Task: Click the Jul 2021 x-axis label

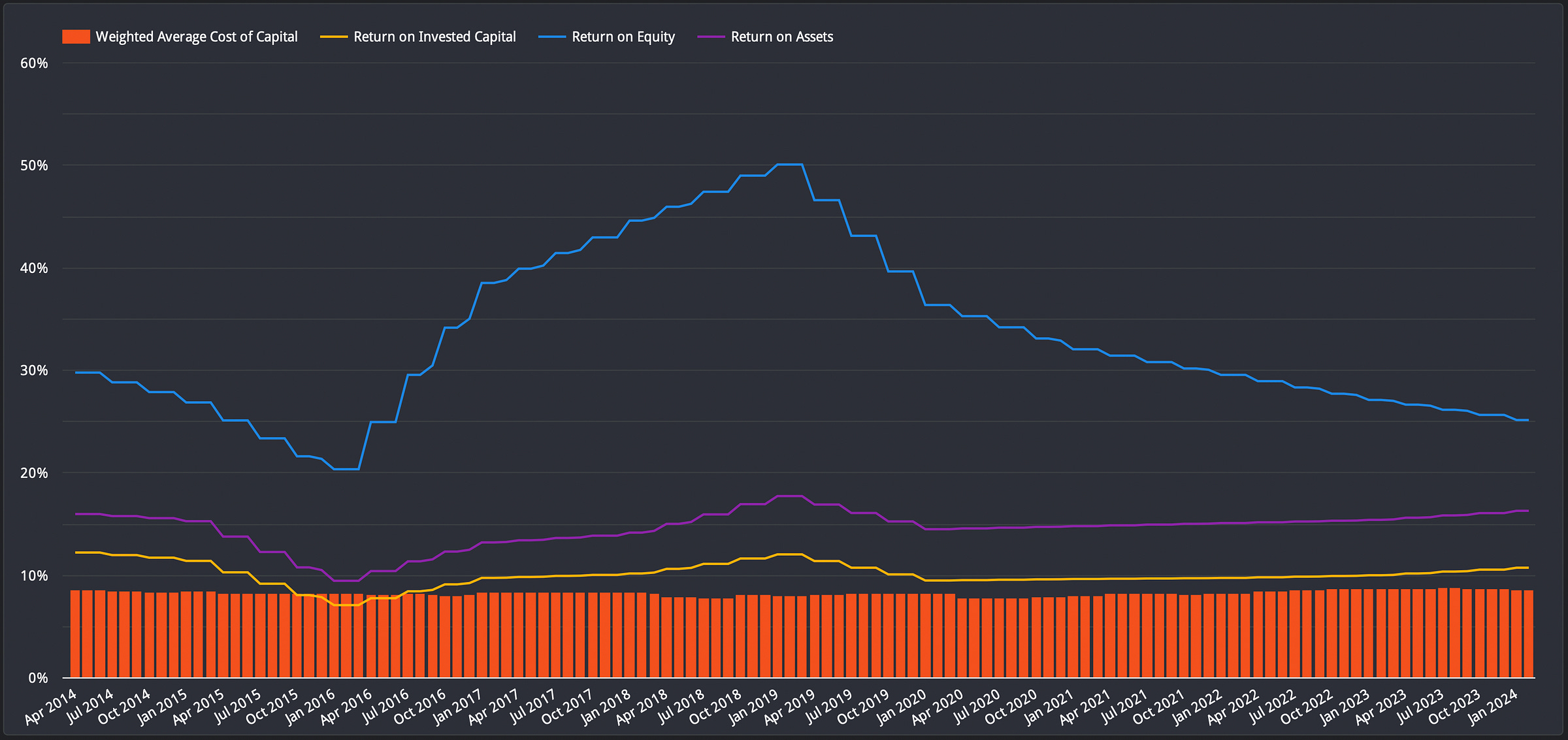Action: pos(1123,707)
